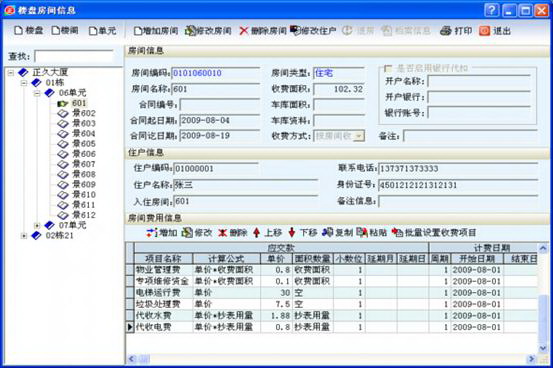Click the 房间编码 field
Image resolution: width=553 pixels, height=368 pixels.
point(215,73)
